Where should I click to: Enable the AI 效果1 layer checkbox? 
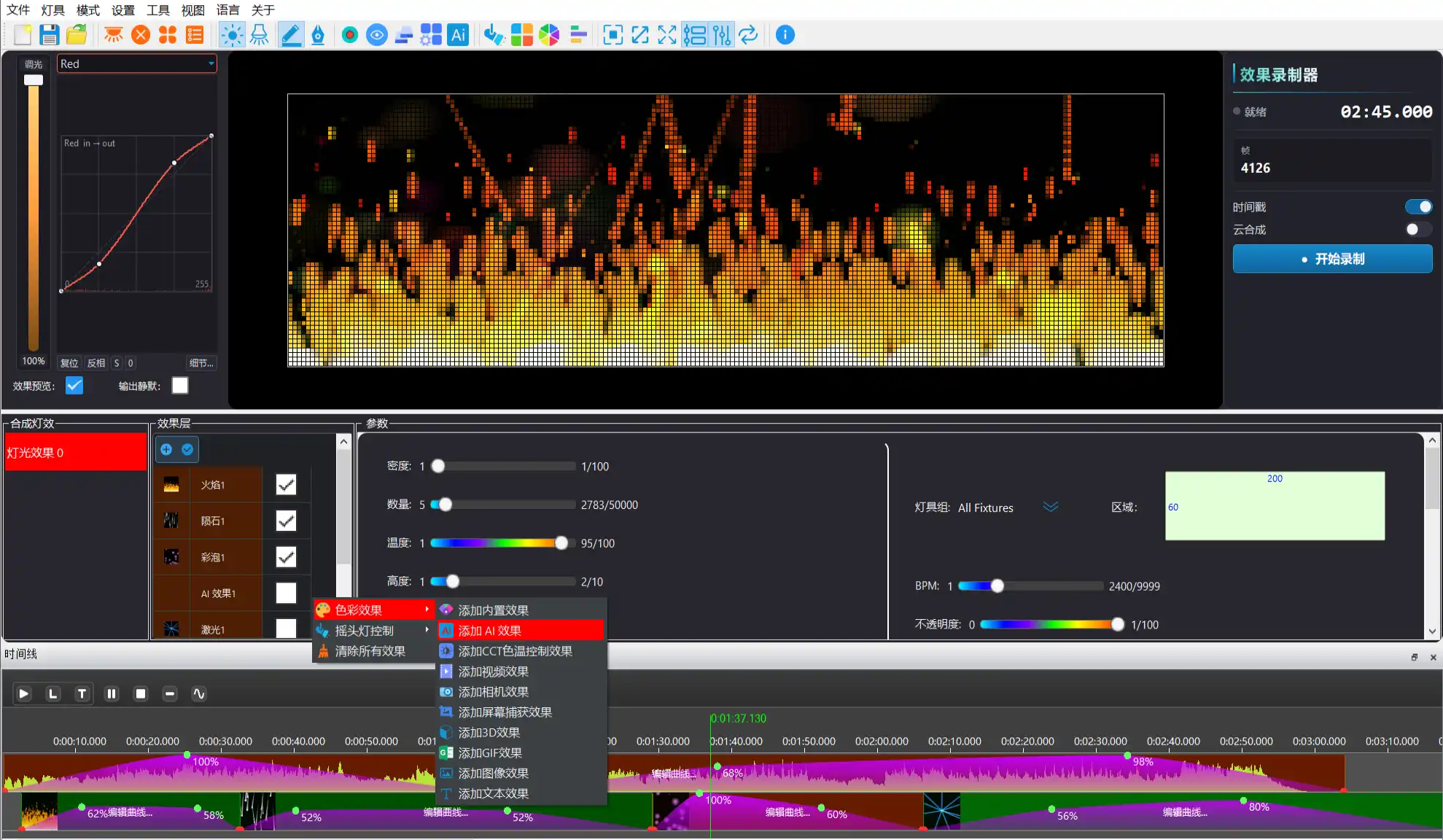tap(286, 593)
